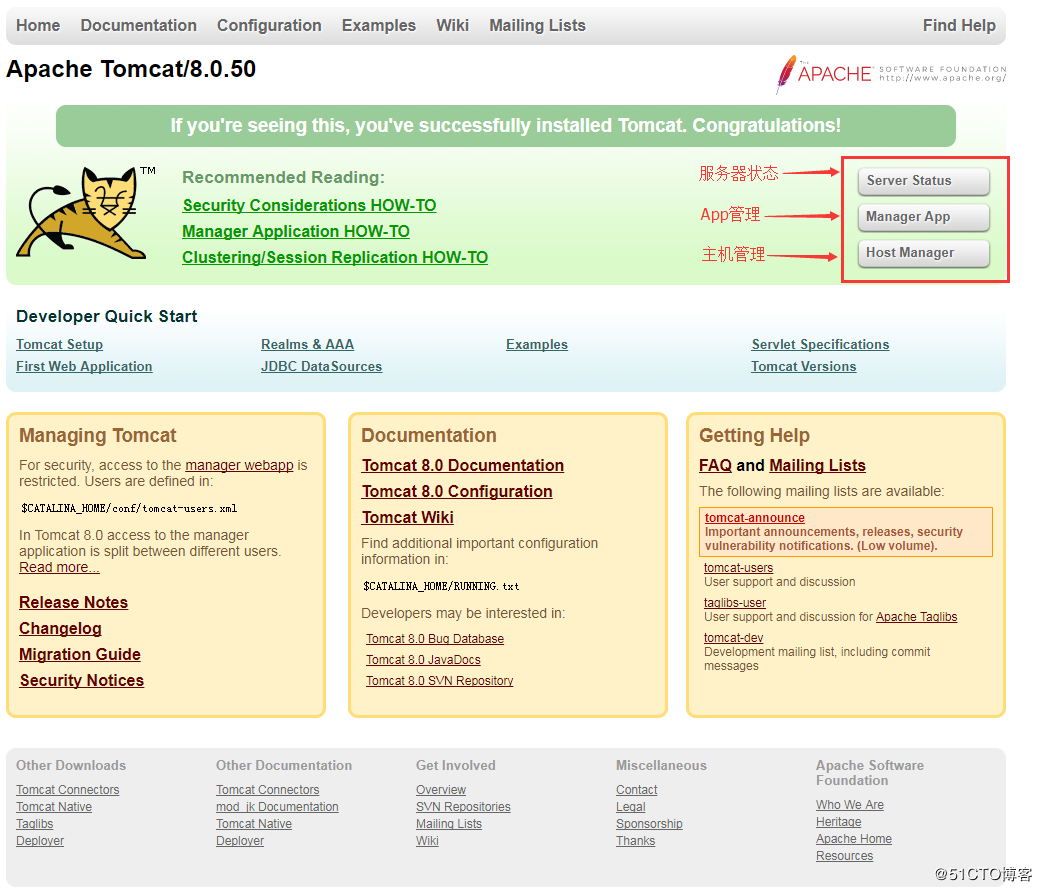Open the Security Notices link
The image size is (1042, 891).
click(x=82, y=680)
